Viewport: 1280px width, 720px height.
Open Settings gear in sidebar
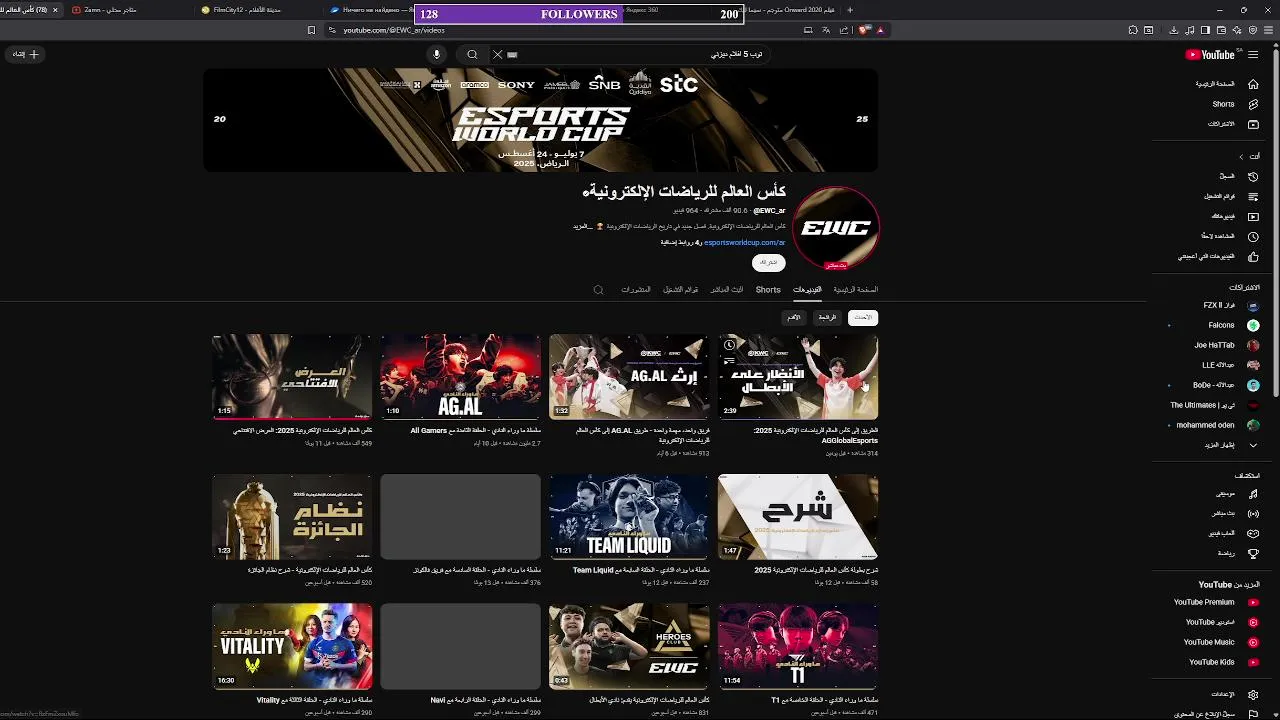1253,694
